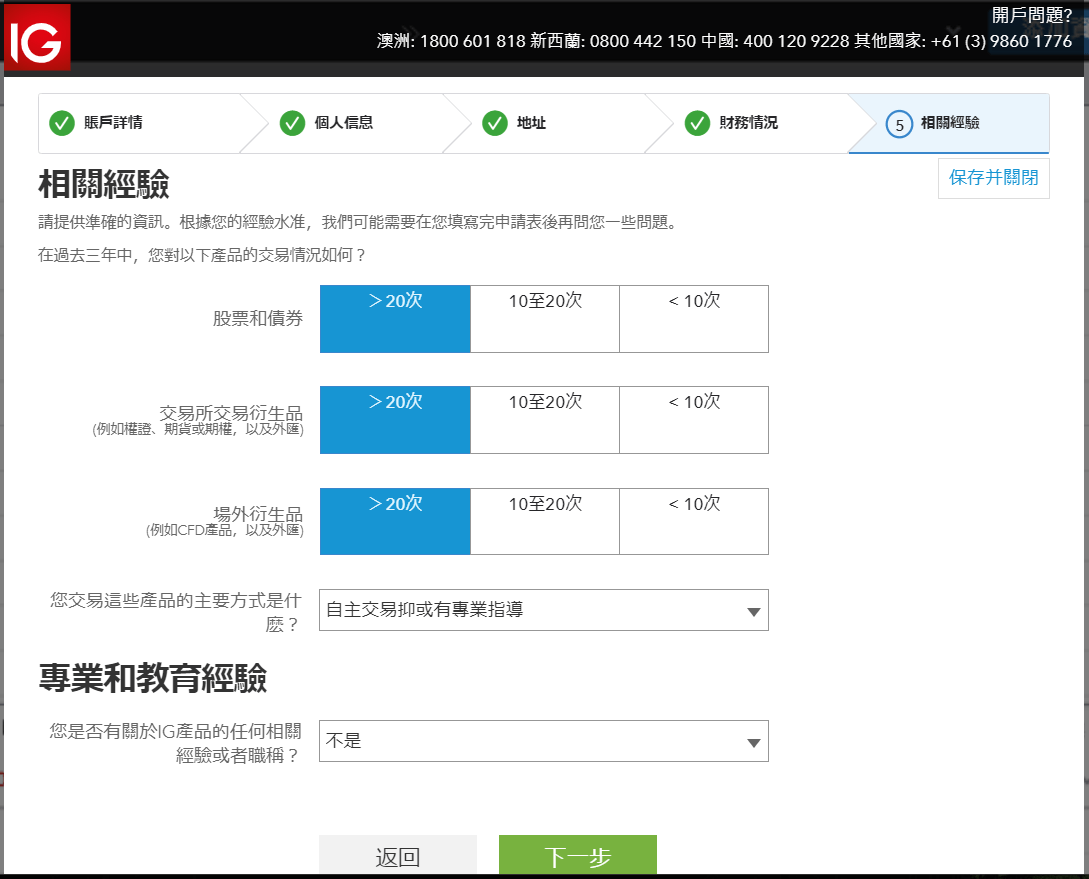This screenshot has height=879, width=1089.
Task: Click the green checkmark on 賬戶詳情 step
Action: (62, 123)
